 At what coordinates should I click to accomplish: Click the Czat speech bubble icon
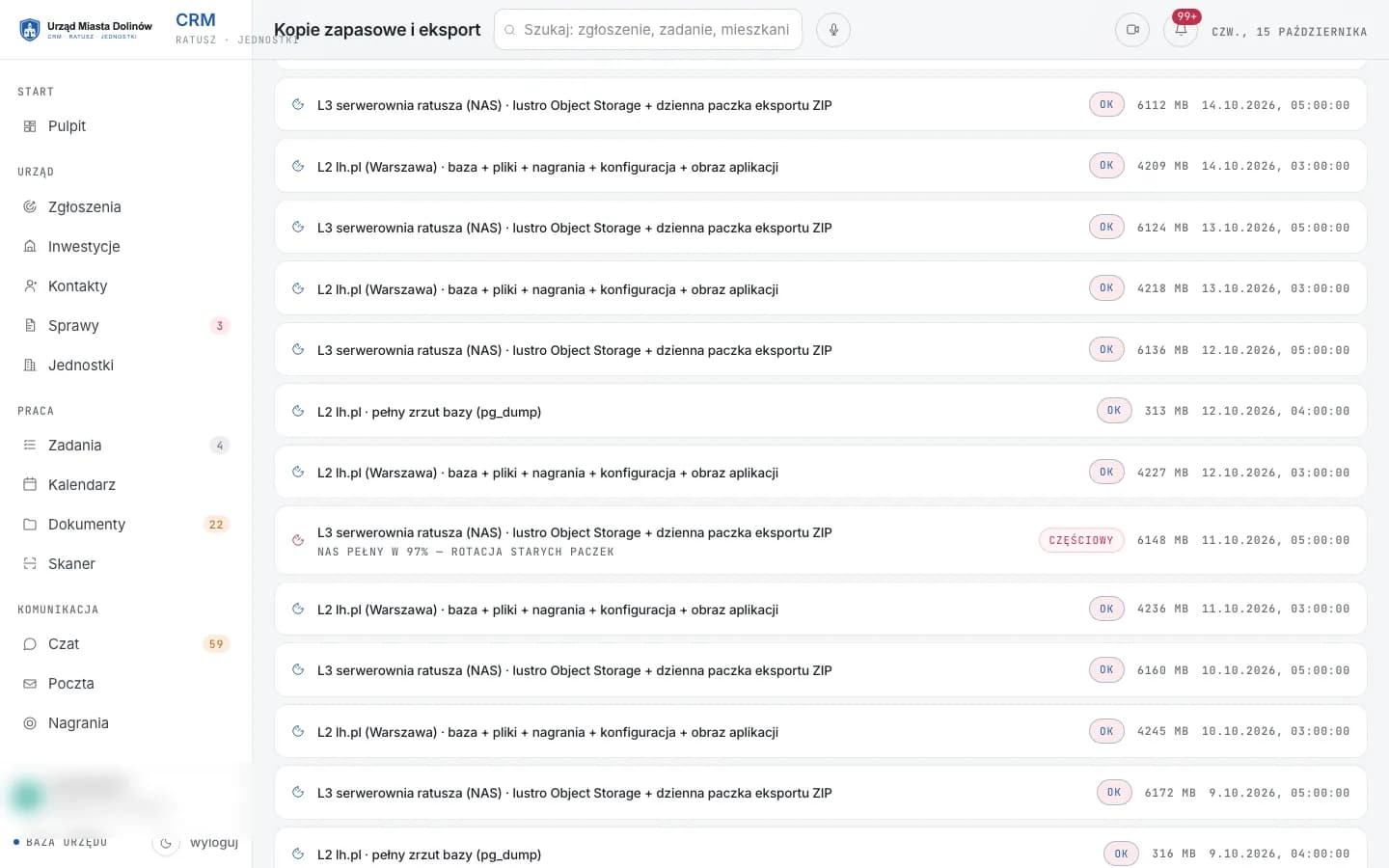coord(30,644)
